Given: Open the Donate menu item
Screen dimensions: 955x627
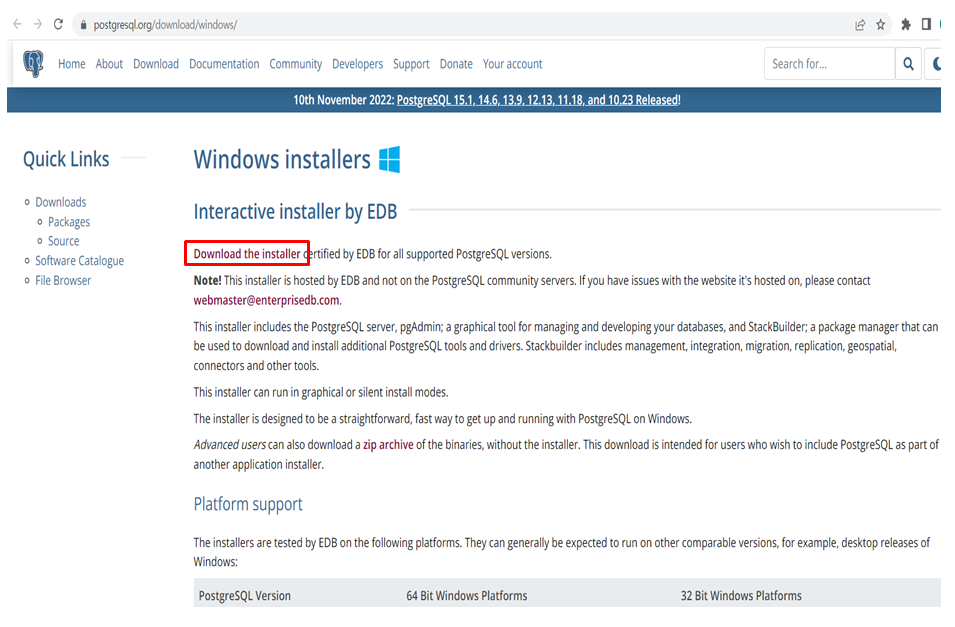Looking at the screenshot, I should pos(456,64).
